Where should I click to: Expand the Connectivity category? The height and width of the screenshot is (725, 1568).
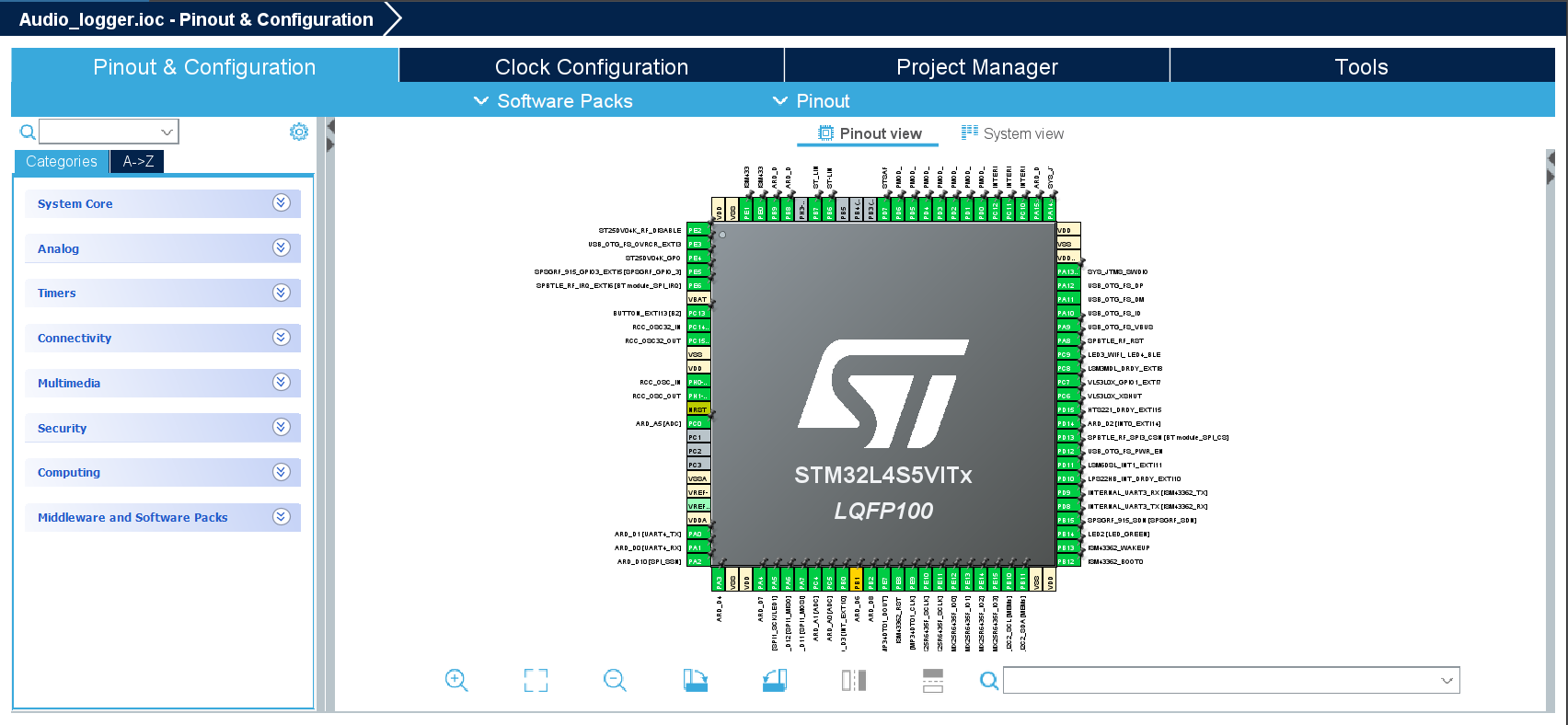click(282, 338)
